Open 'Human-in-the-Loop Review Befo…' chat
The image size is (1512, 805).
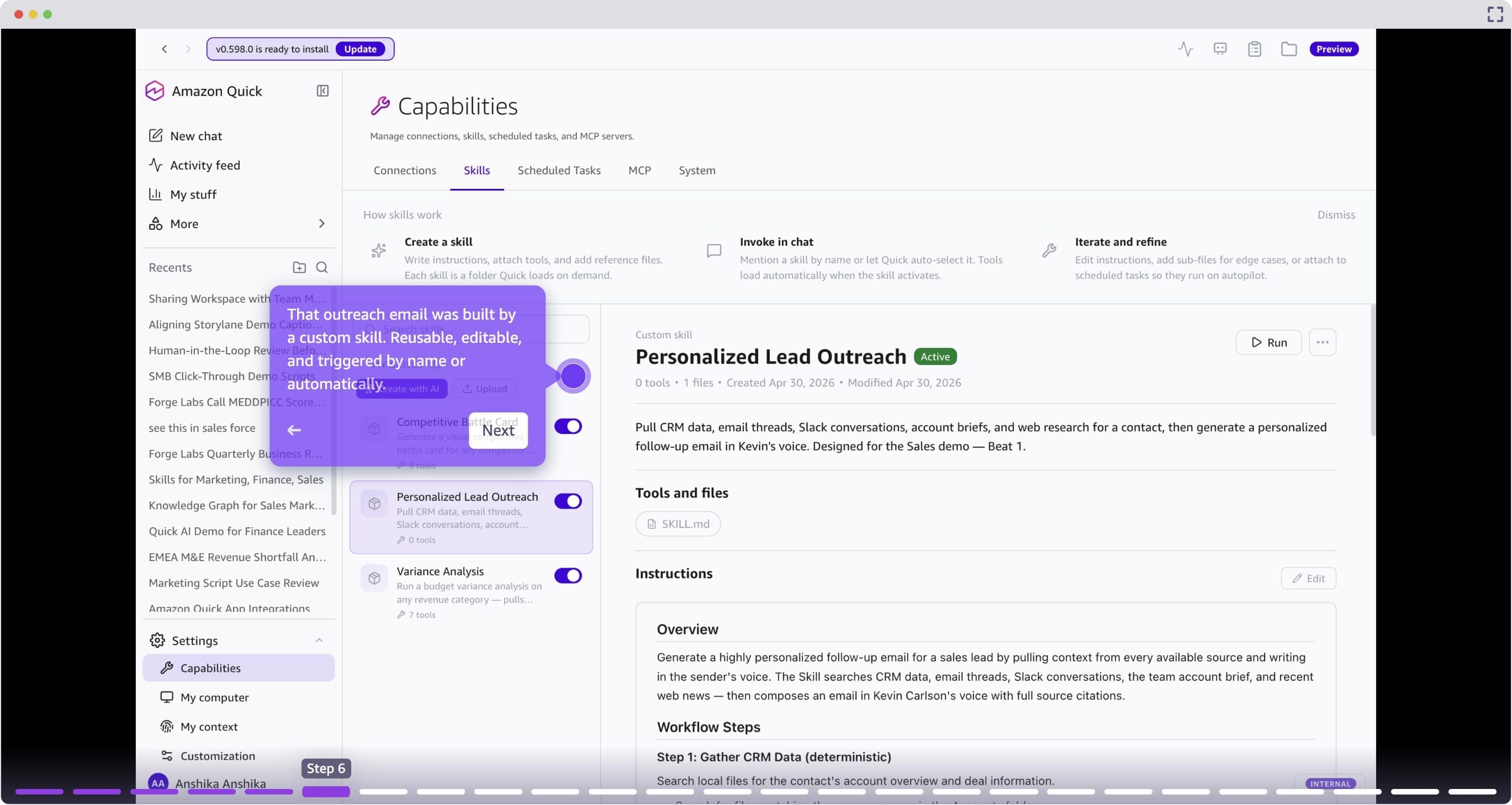[x=236, y=350]
